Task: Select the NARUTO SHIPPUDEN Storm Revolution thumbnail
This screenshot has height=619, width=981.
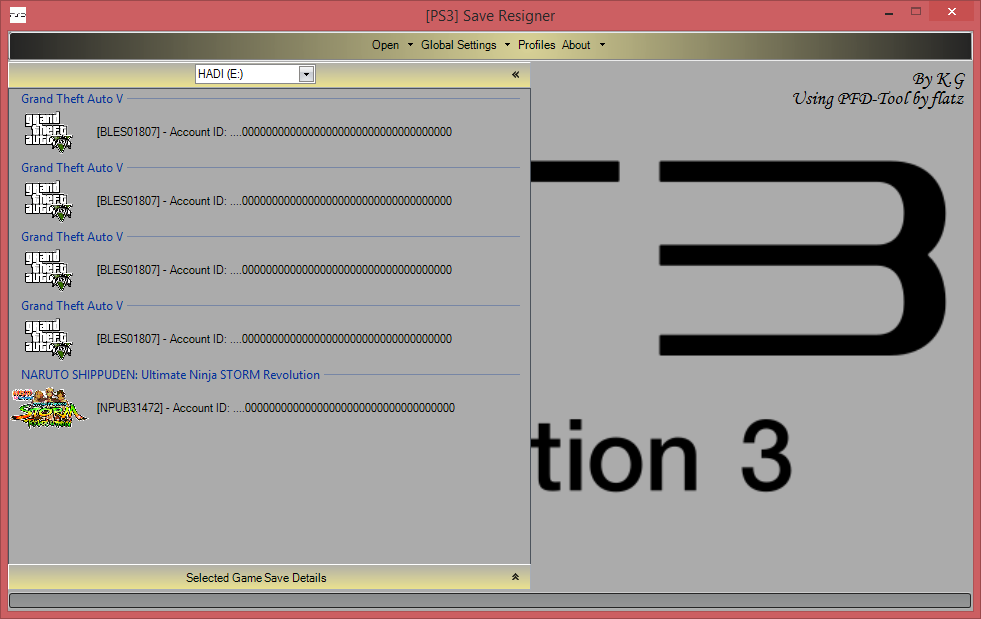Action: pos(49,407)
